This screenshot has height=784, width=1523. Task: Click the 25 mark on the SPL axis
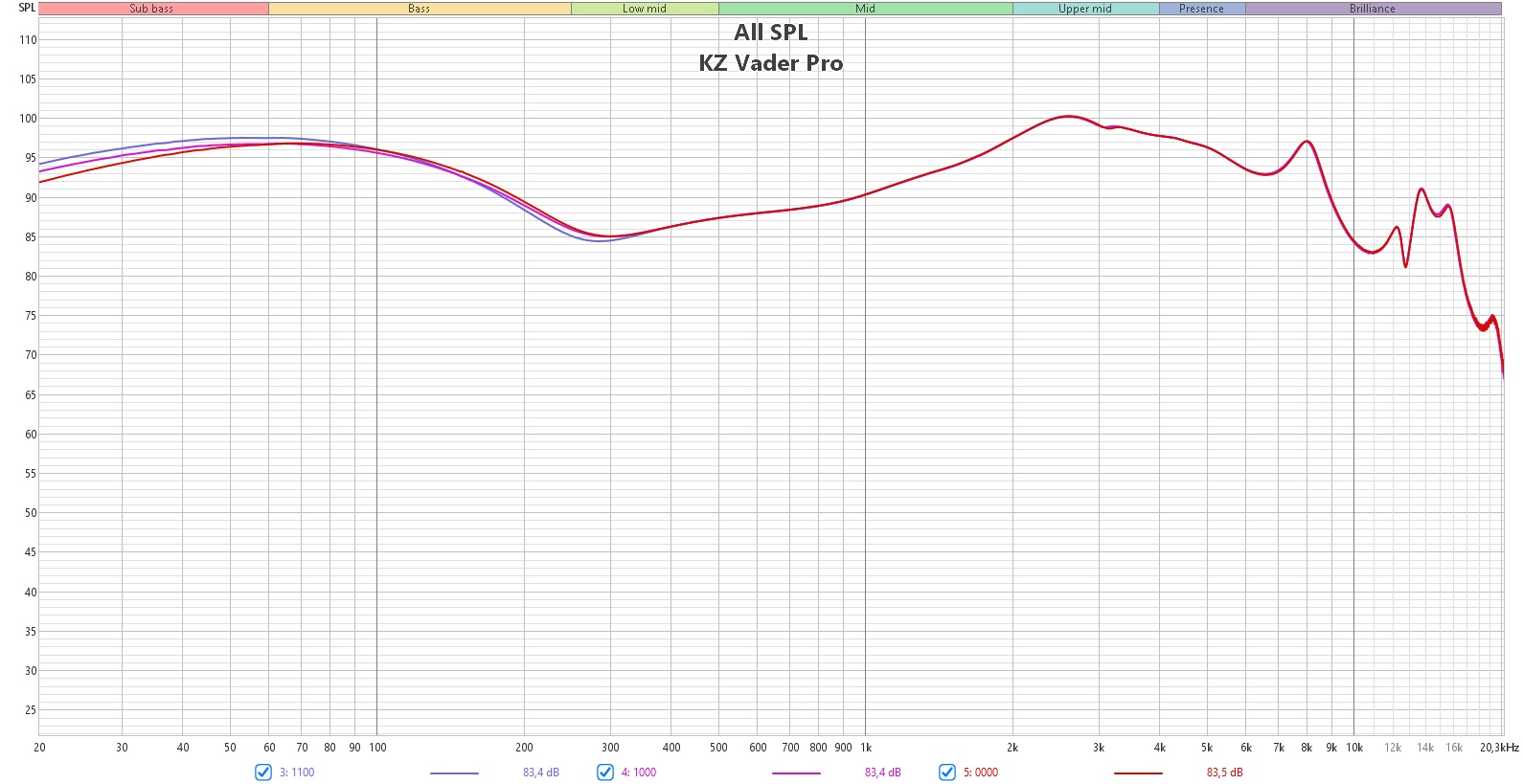31,710
